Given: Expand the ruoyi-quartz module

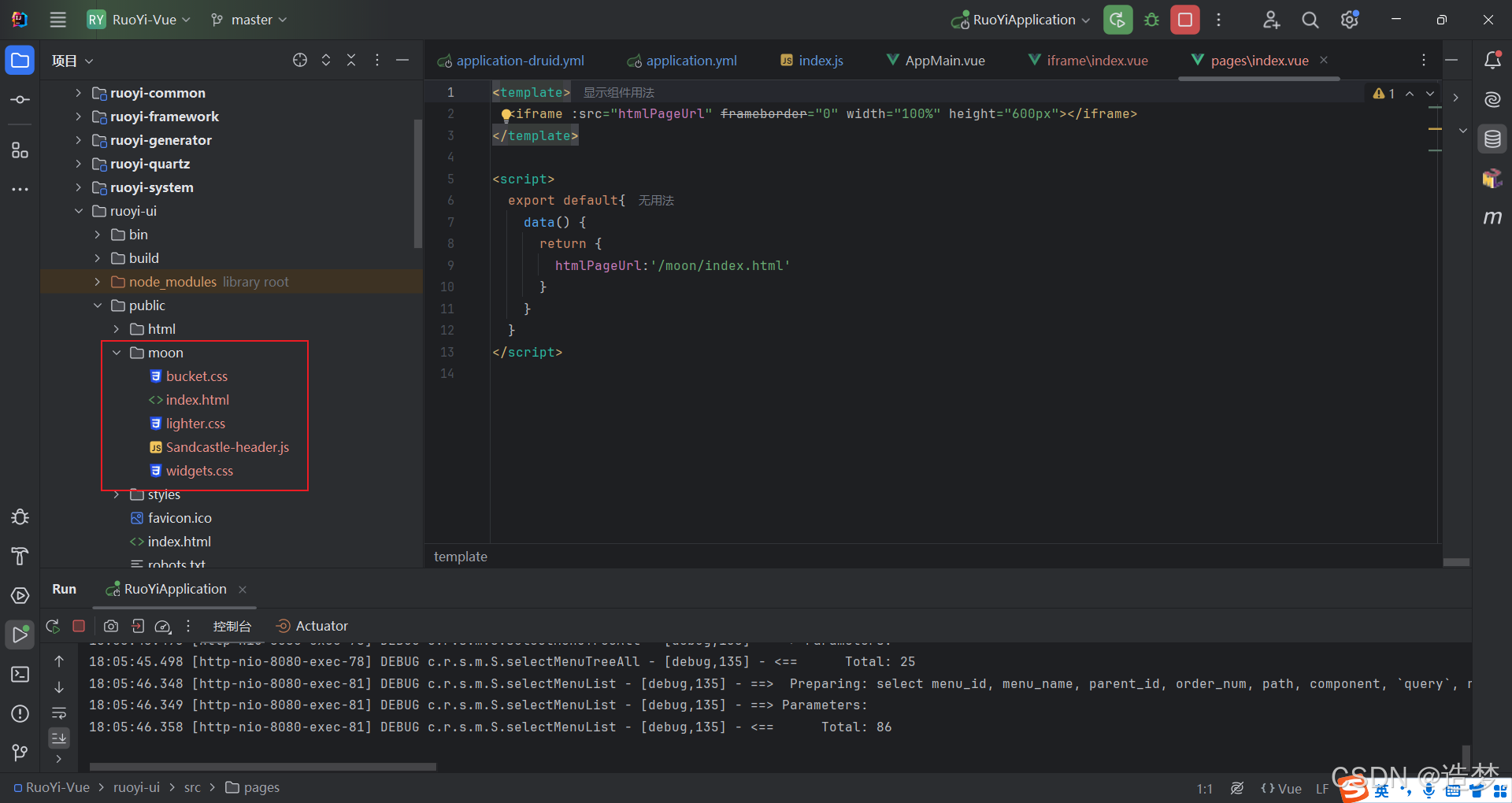Looking at the screenshot, I should (78, 164).
